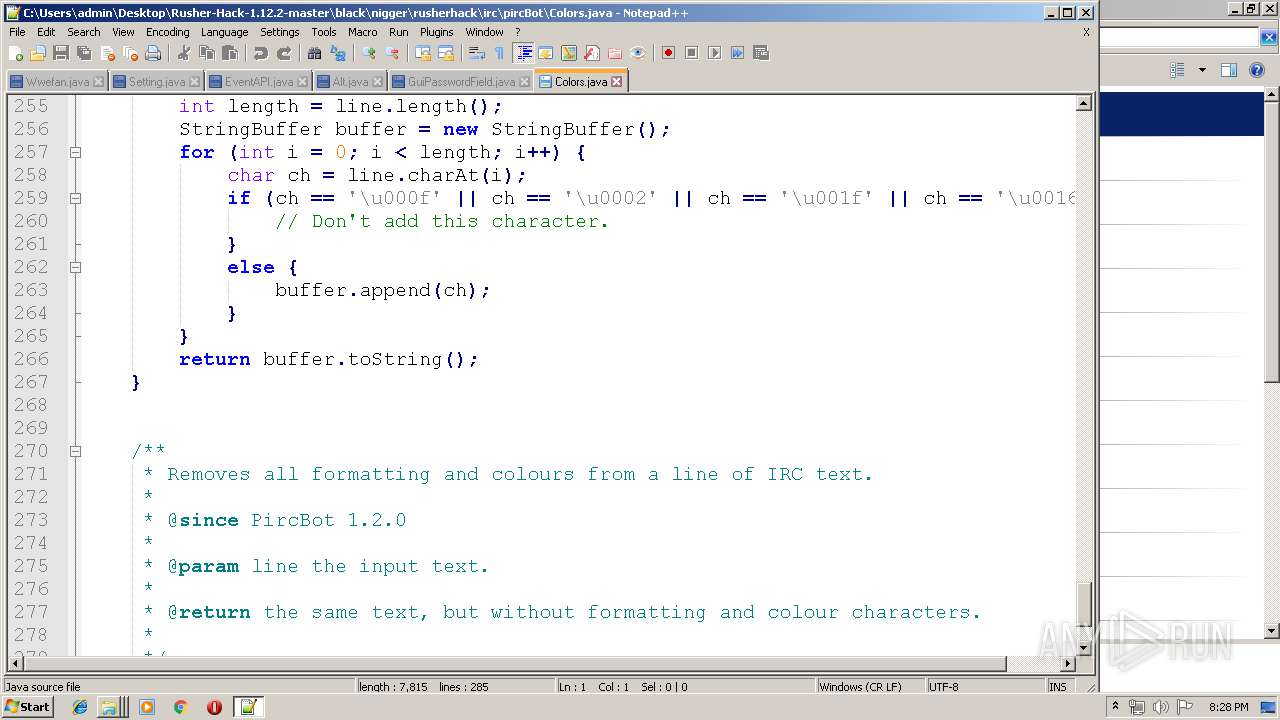Open Folder as Workspace icon
Image resolution: width=1280 pixels, height=720 pixels.
[x=615, y=53]
